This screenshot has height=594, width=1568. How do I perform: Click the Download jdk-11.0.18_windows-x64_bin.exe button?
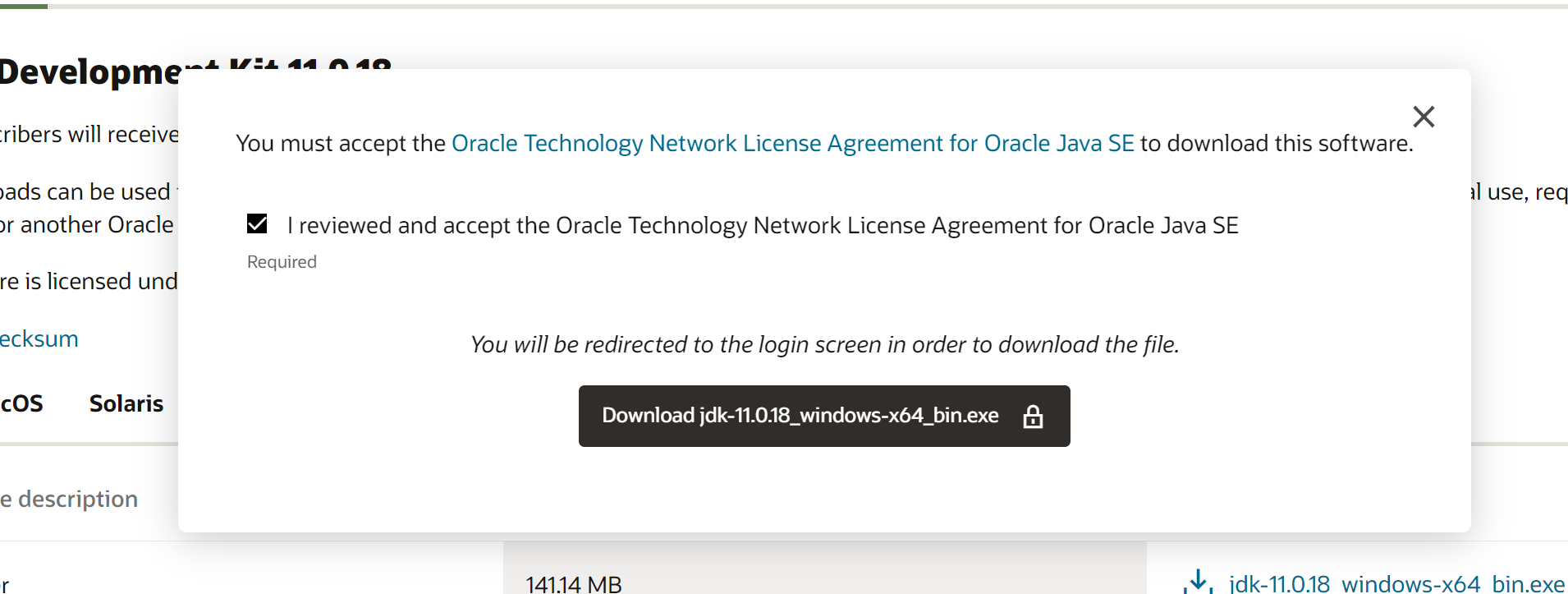824,416
